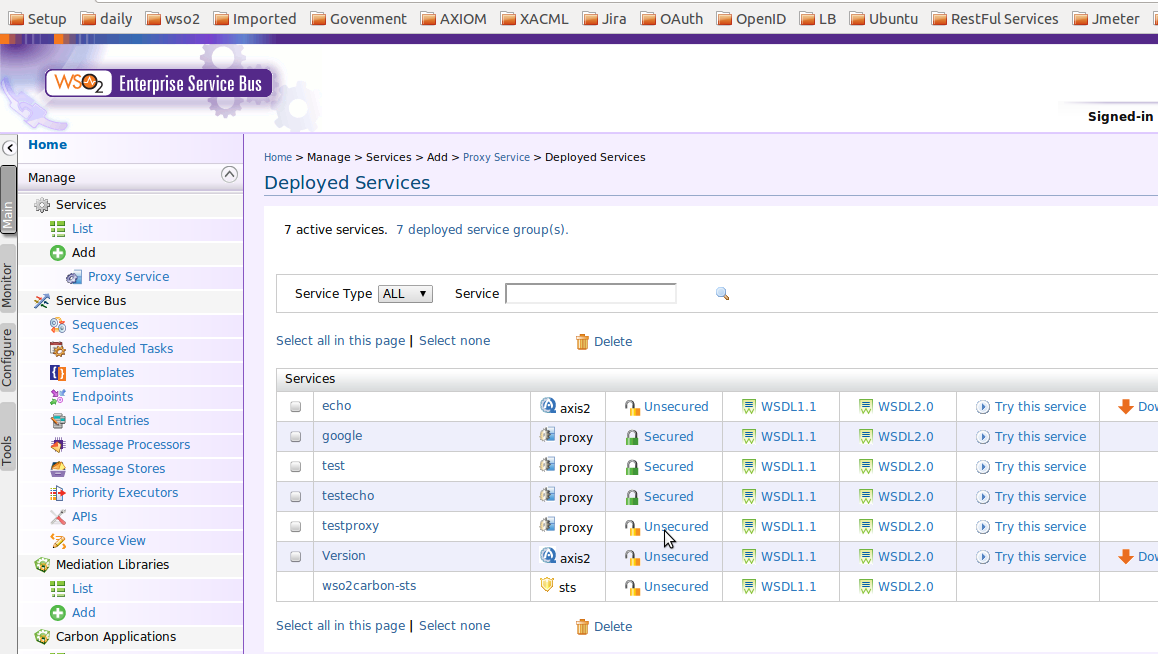Viewport: 1158px width, 654px height.
Task: Click the Endpoints sidebar icon
Action: (58, 396)
